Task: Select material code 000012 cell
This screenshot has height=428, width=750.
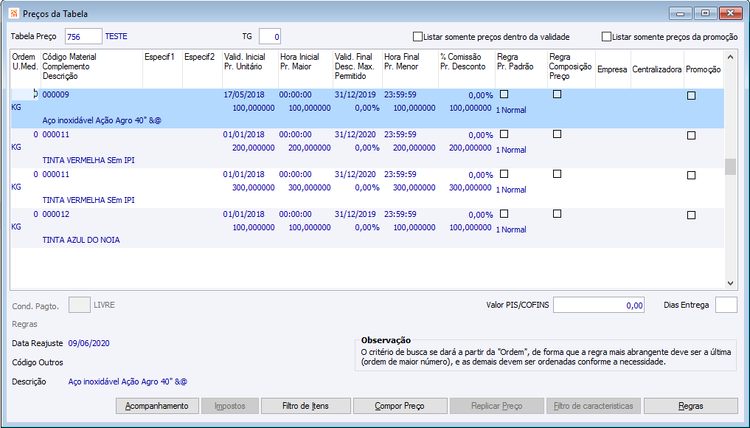Action: (56, 214)
